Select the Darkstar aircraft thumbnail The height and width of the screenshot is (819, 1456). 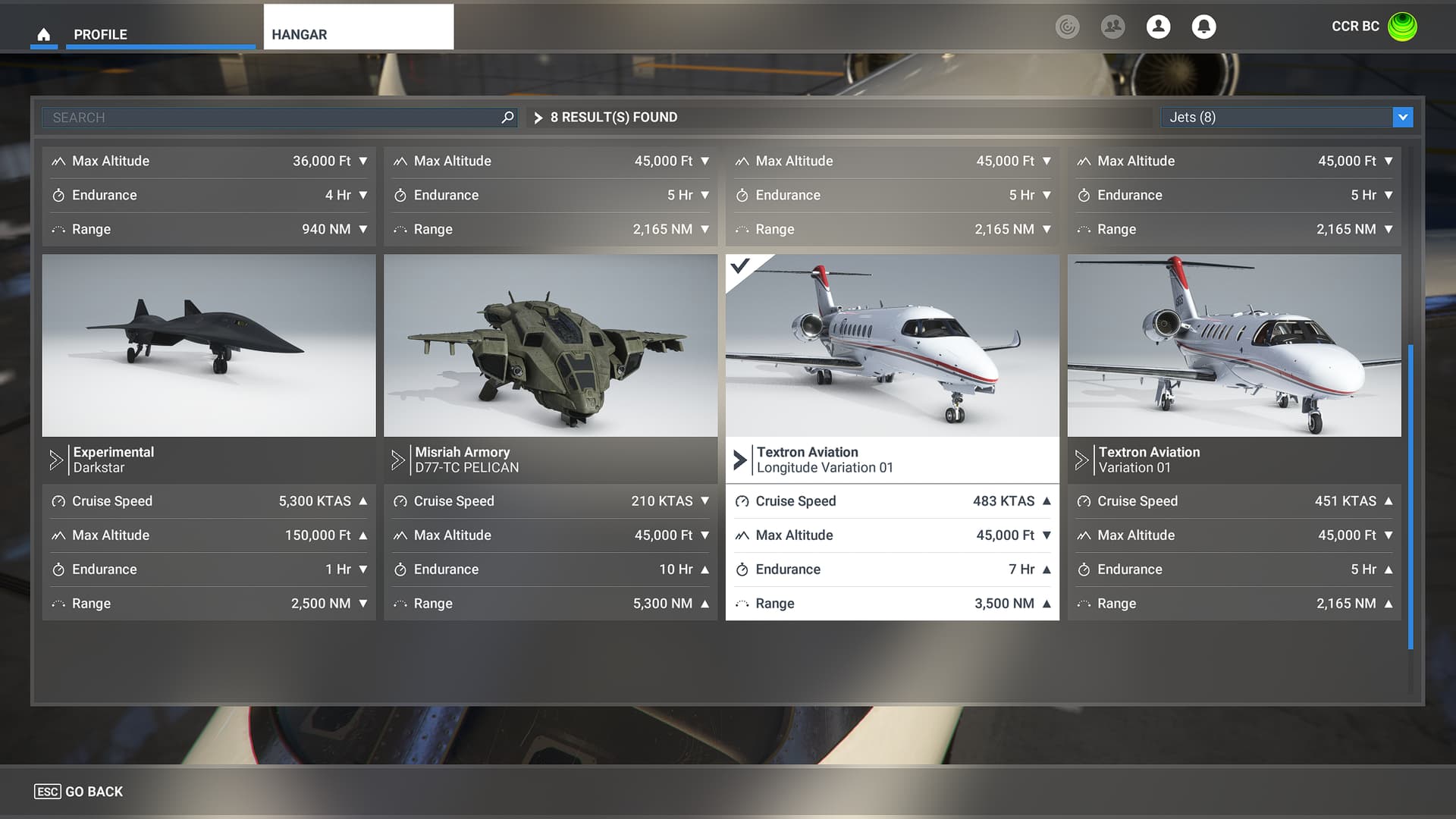point(209,345)
